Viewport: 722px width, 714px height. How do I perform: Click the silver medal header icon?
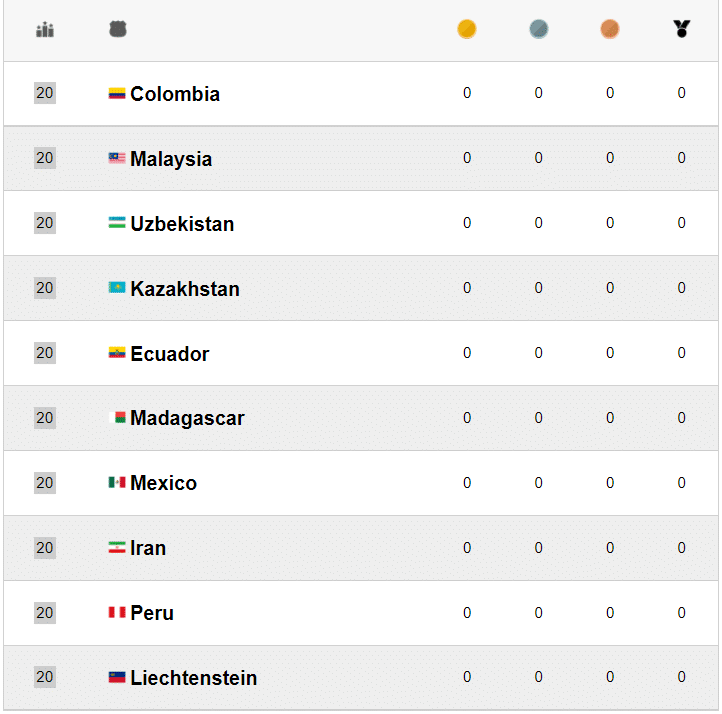[539, 30]
